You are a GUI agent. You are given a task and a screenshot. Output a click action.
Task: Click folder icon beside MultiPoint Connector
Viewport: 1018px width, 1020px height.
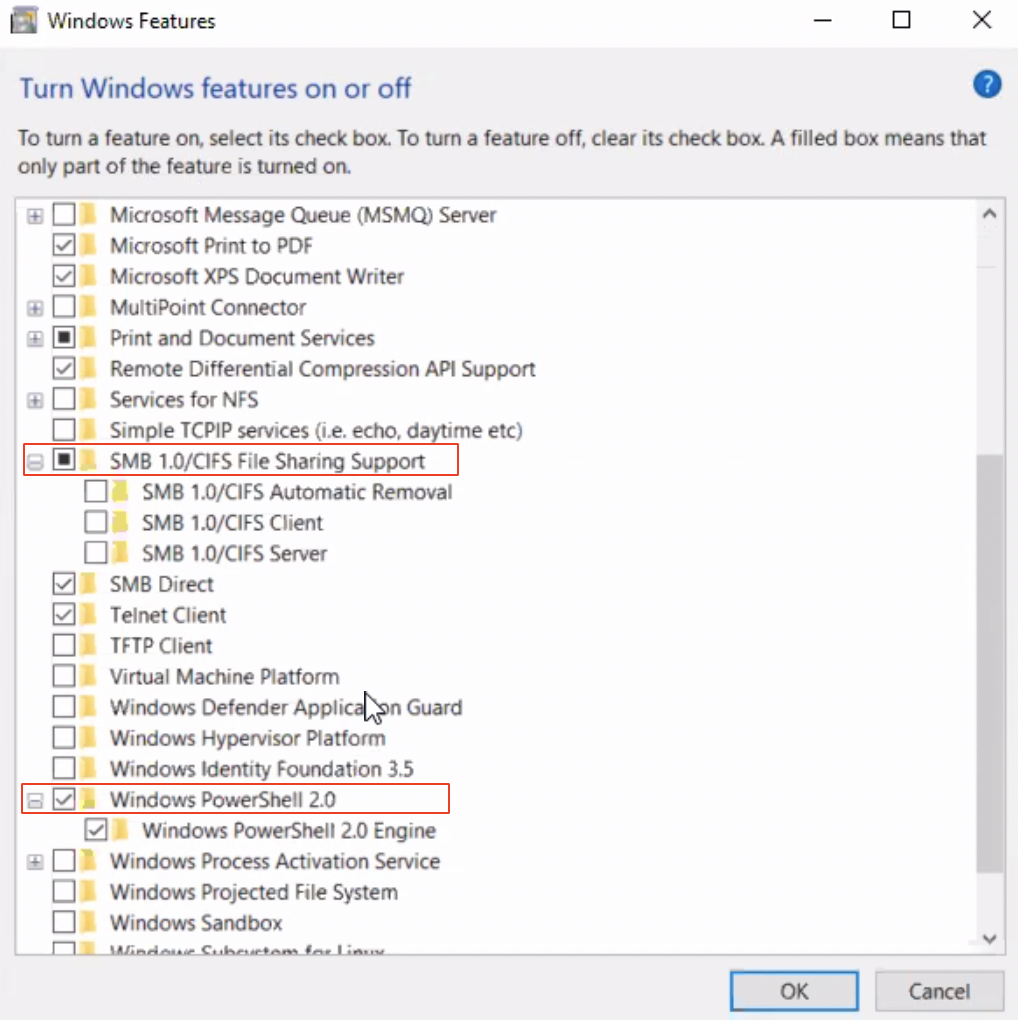89,306
